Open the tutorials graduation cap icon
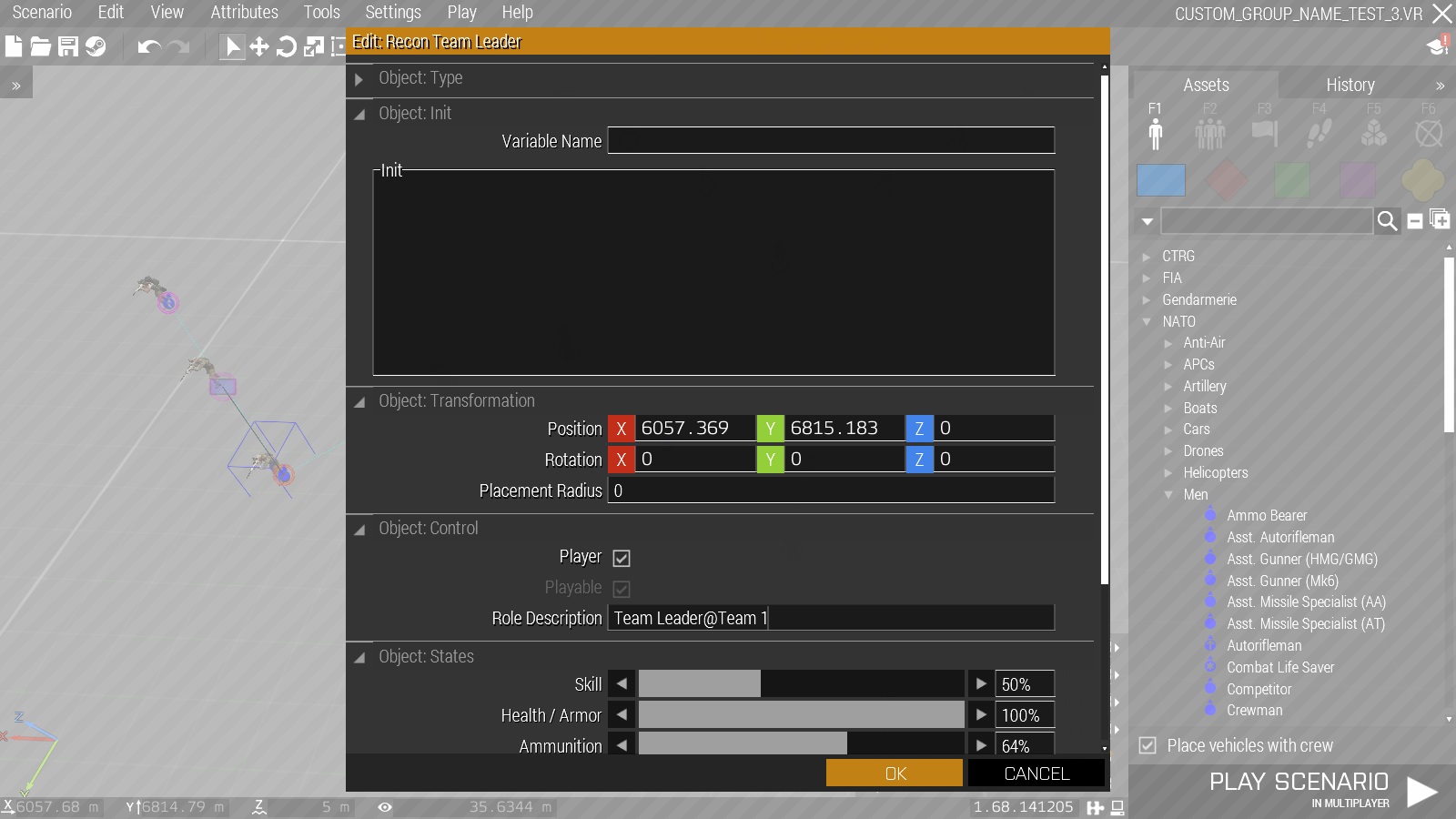Viewport: 1456px width, 819px height. tap(1438, 45)
